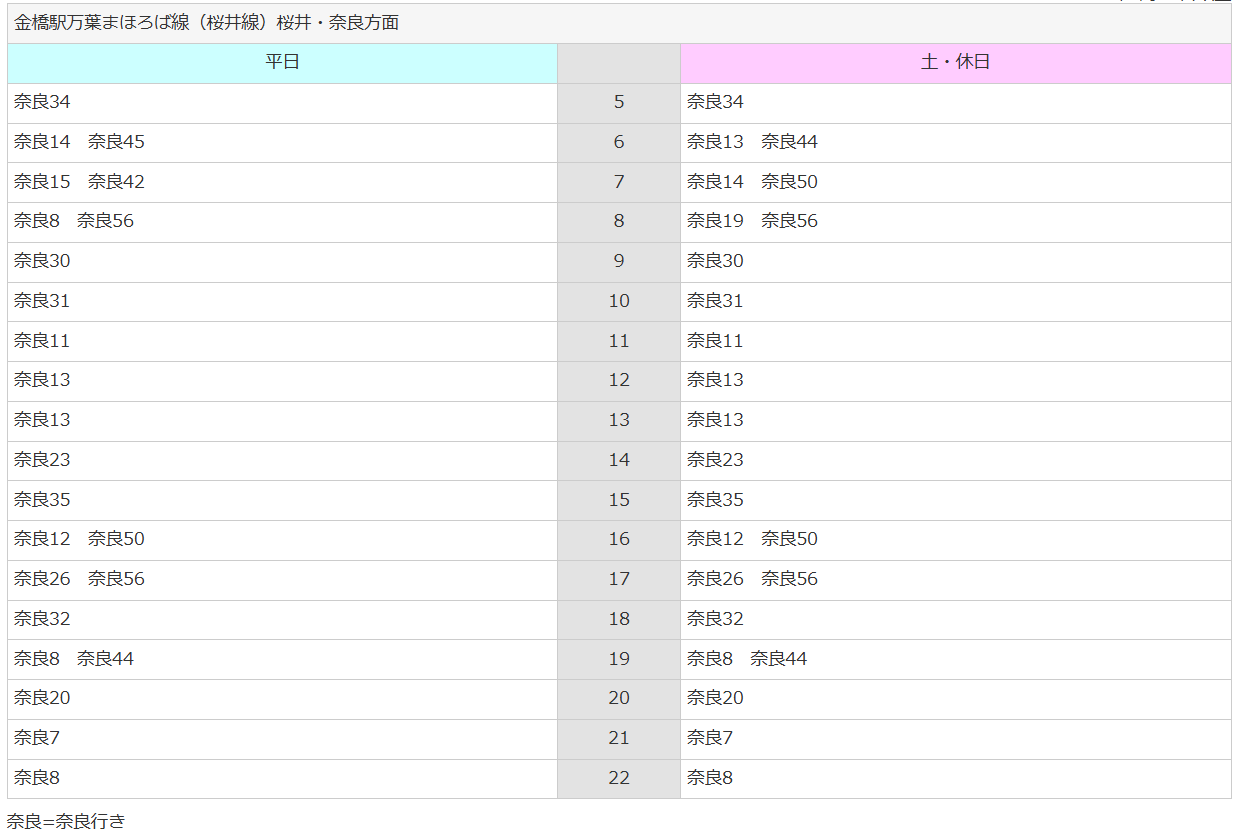Image resolution: width=1236 pixels, height=837 pixels.
Task: Select the weekday 奈良42 departure
Action: click(116, 182)
